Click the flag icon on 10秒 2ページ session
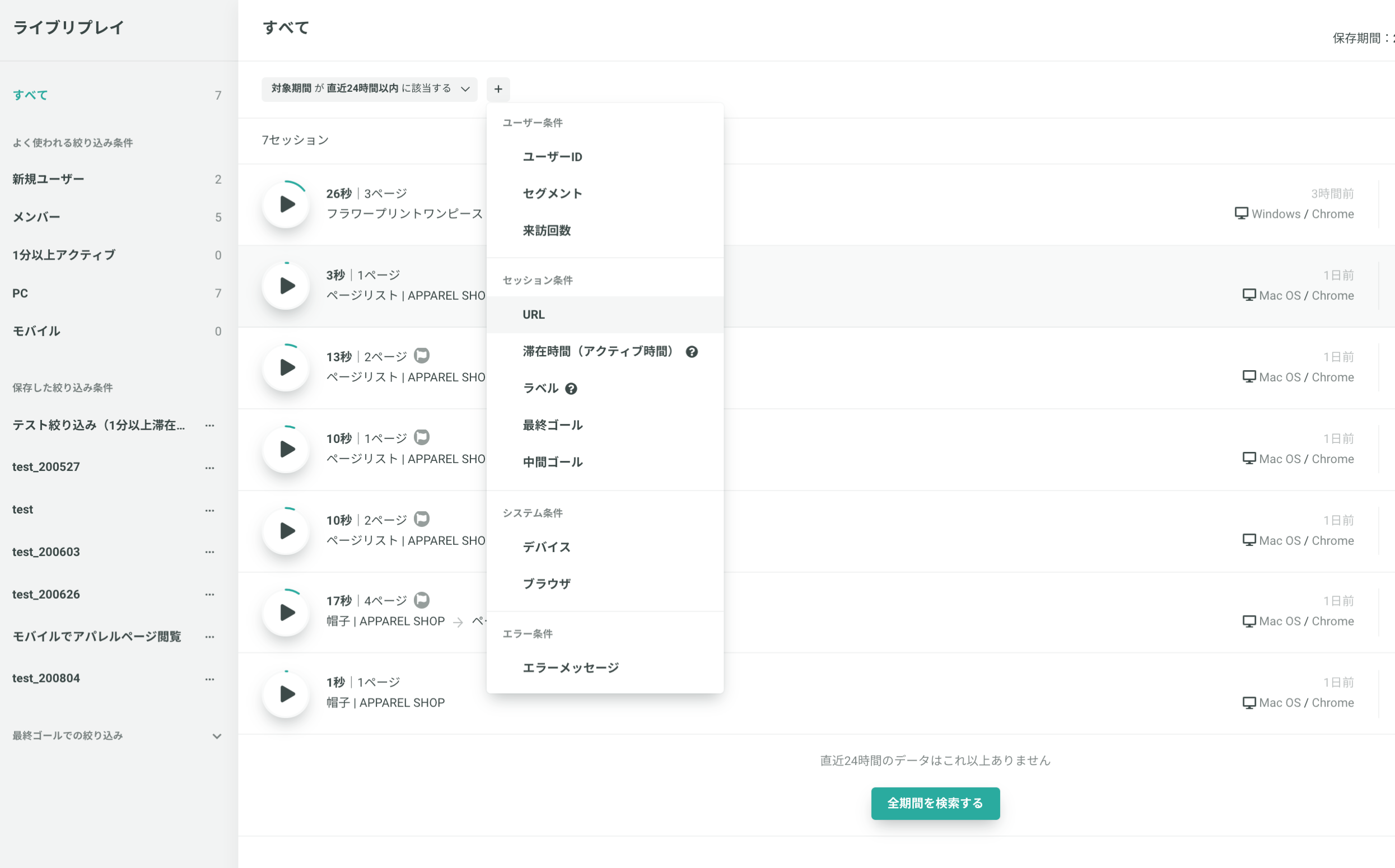This screenshot has height=868, width=1395. (x=421, y=519)
